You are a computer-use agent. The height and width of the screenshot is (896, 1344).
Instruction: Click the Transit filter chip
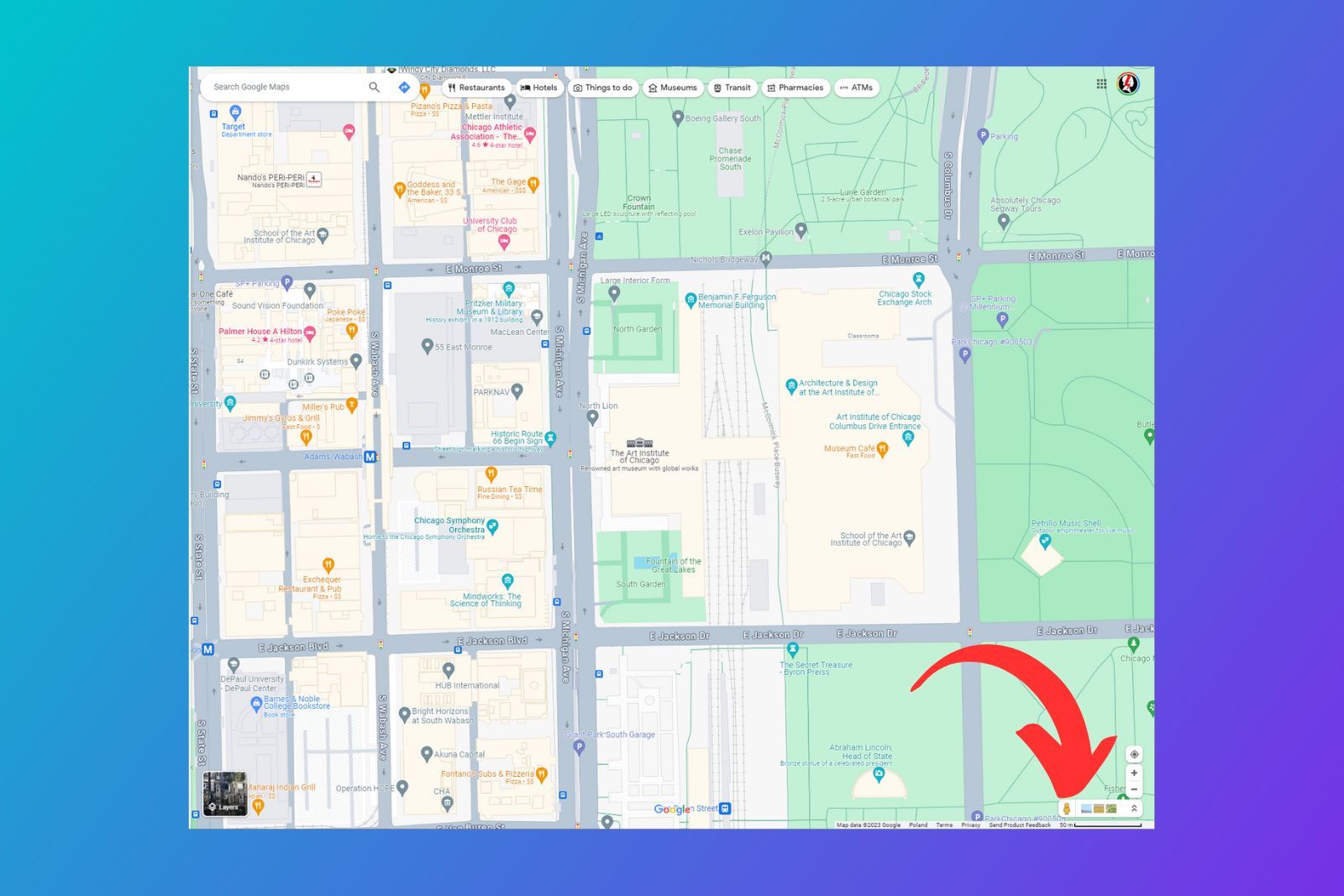732,87
